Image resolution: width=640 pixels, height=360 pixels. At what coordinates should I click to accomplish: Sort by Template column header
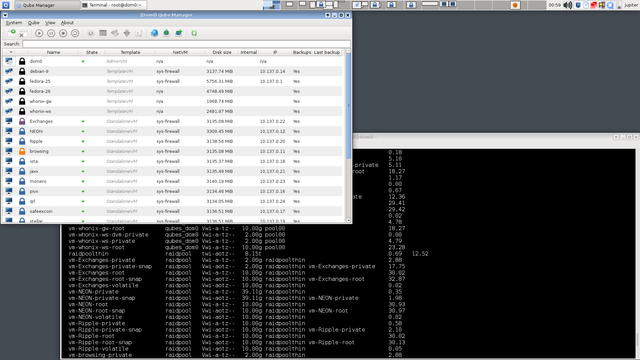[x=130, y=52]
